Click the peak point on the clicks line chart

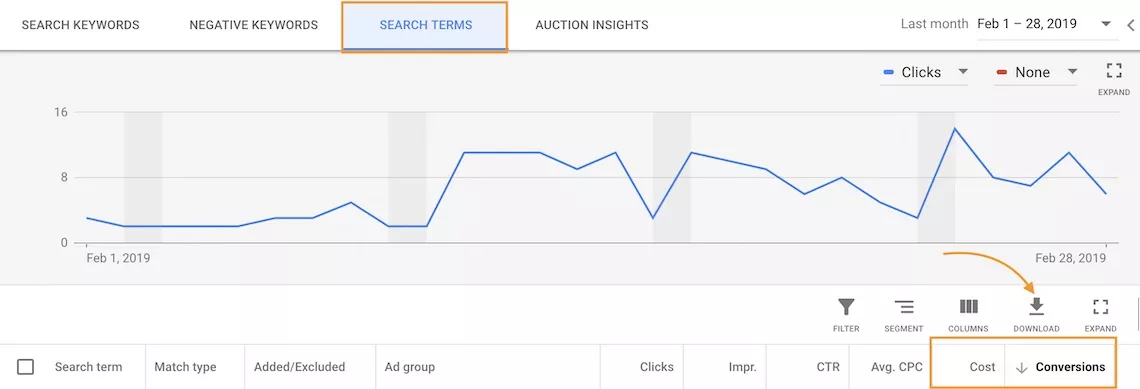[954, 129]
